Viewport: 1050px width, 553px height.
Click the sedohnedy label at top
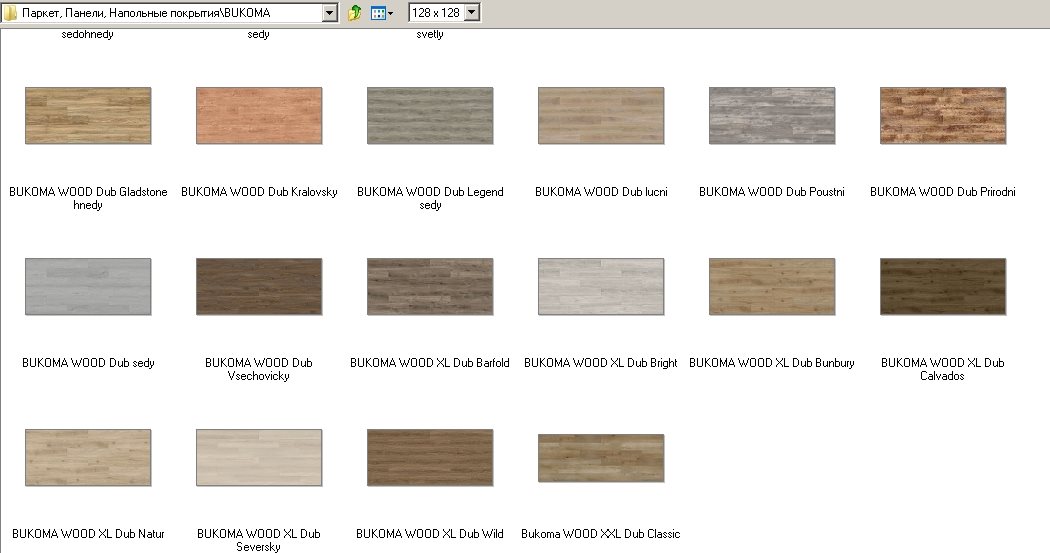(88, 34)
